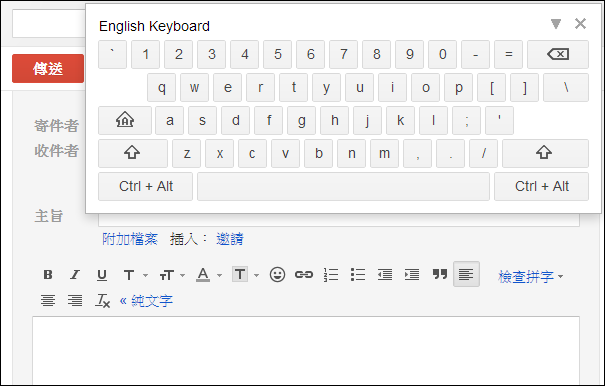This screenshot has height=386, width=605.
Task: Tap the h key
Action: (335, 120)
